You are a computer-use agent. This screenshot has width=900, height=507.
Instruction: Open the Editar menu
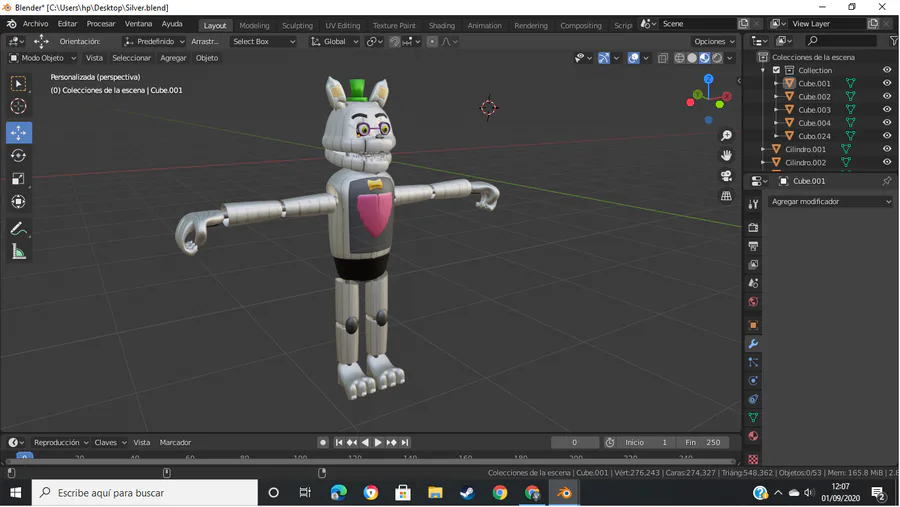coord(67,24)
